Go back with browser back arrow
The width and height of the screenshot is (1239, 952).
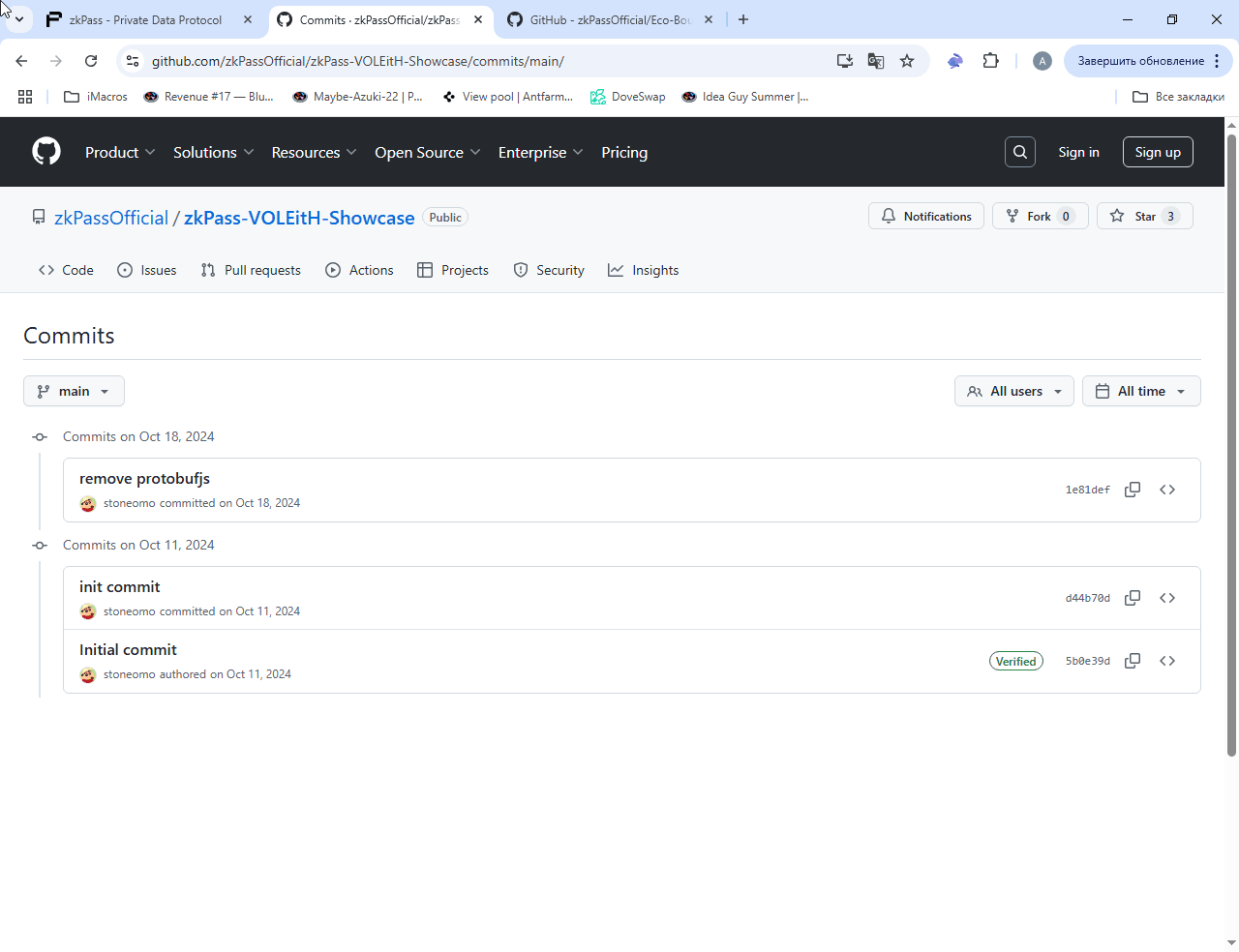[x=21, y=61]
